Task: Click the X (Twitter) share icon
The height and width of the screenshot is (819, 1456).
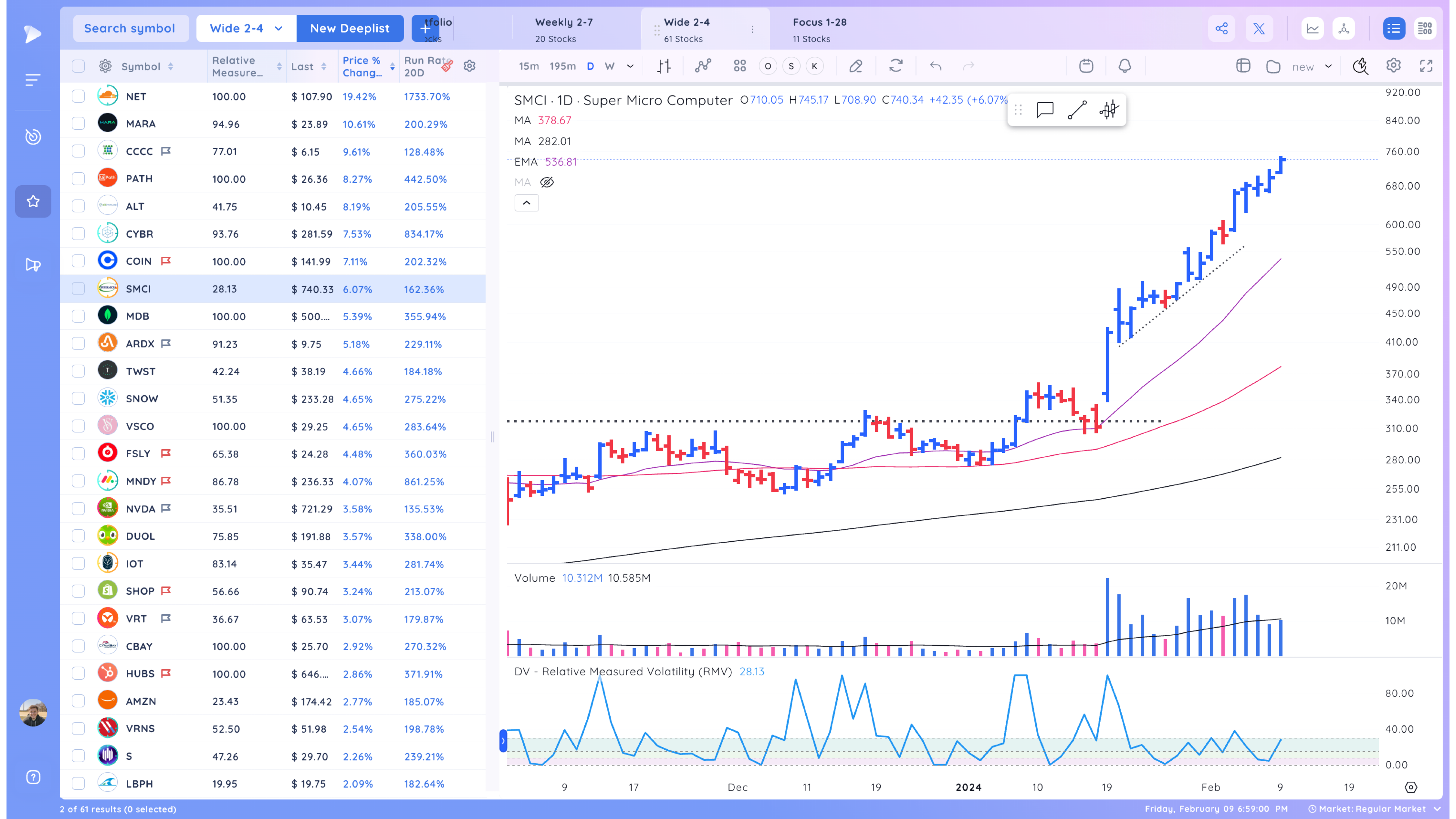Action: [1259, 28]
